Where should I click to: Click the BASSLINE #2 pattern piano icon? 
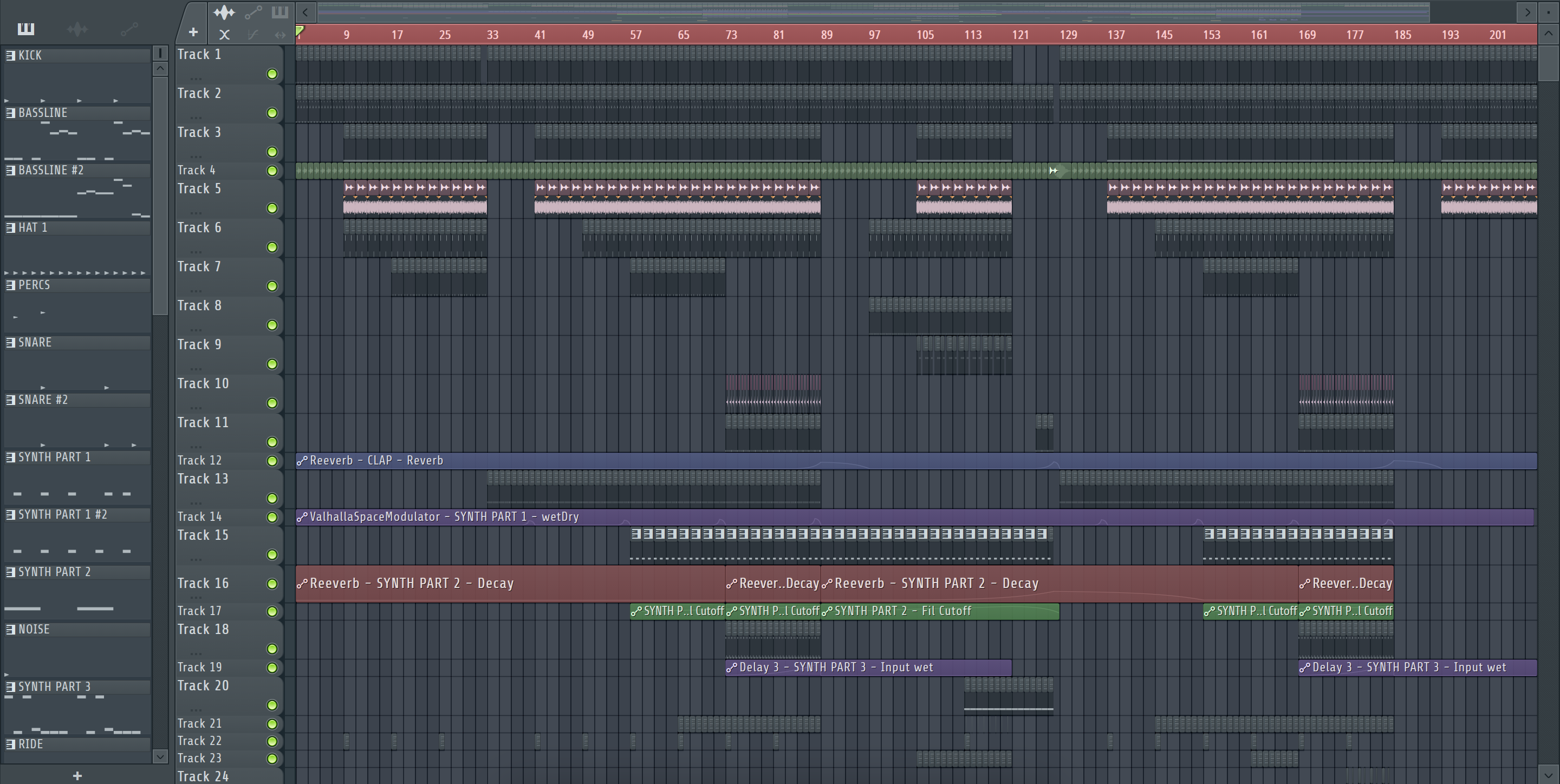[x=10, y=170]
